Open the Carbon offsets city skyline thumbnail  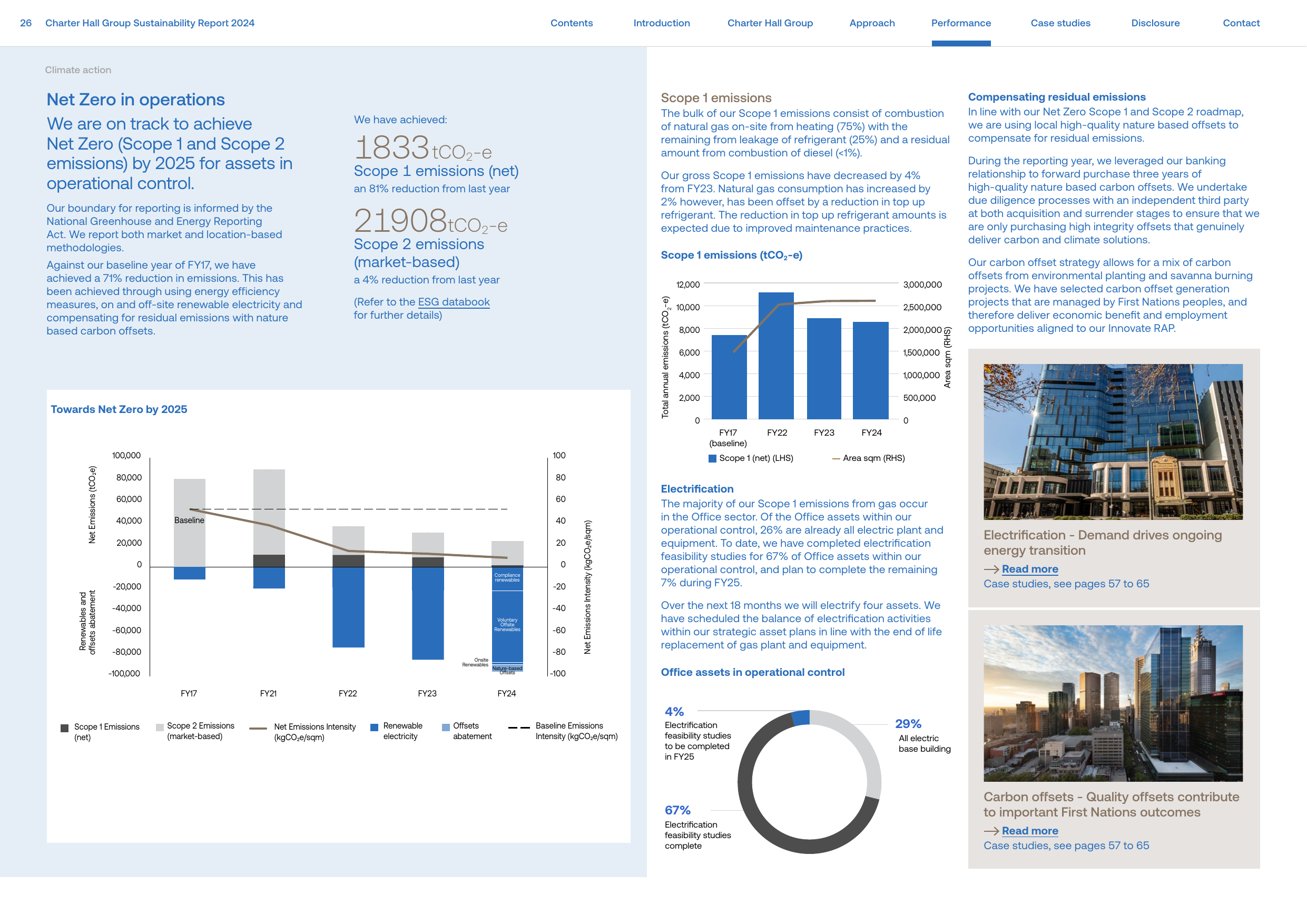coord(1113,704)
